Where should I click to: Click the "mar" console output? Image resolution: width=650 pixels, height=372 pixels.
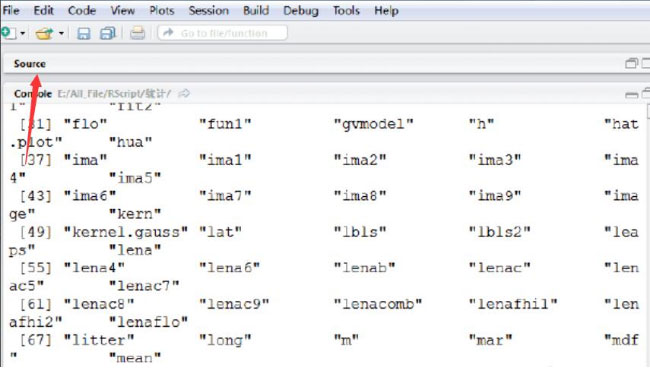point(490,340)
